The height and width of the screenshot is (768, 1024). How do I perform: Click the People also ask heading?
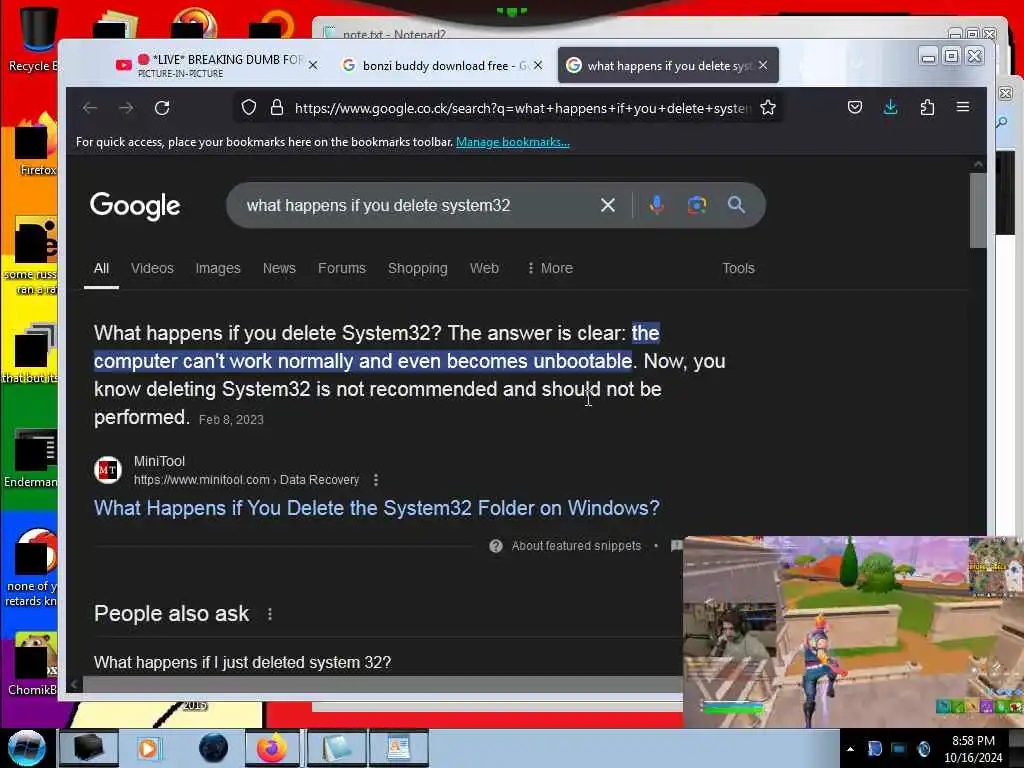(x=171, y=614)
